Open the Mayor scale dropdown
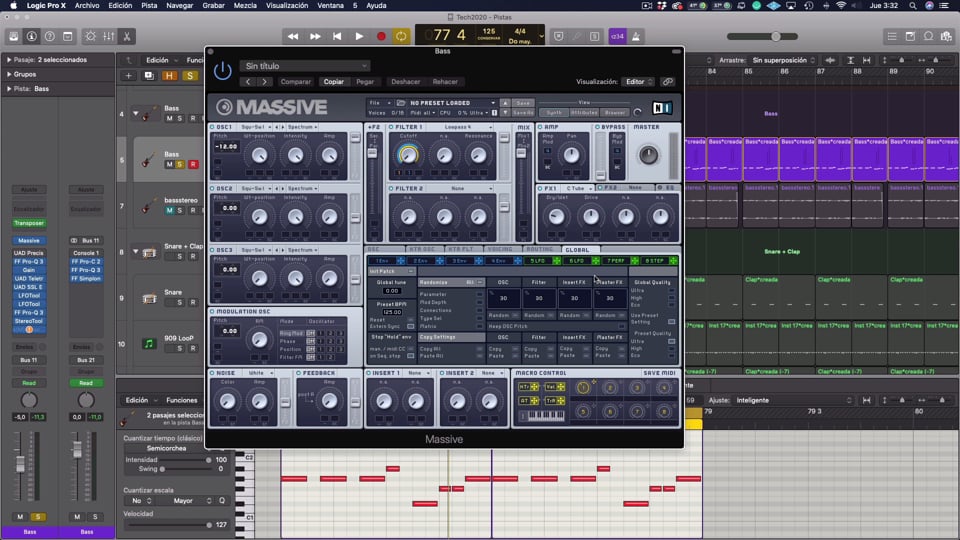 187,501
